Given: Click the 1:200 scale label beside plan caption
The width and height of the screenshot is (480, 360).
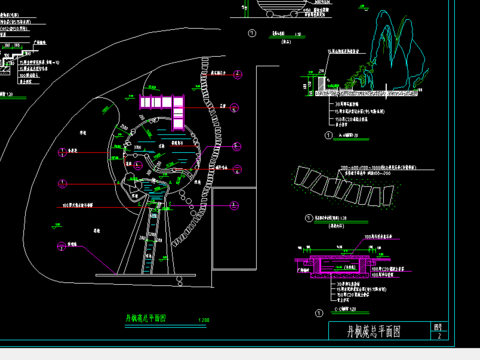Looking at the screenshot, I should click(x=204, y=320).
